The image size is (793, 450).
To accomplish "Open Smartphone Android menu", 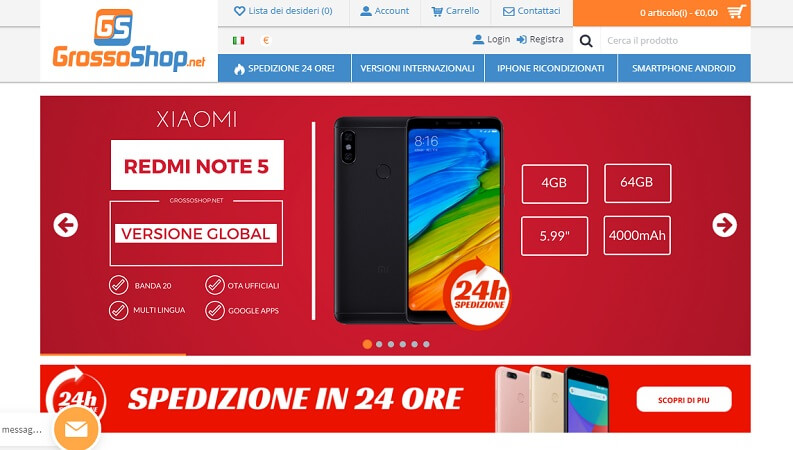I will click(x=684, y=68).
